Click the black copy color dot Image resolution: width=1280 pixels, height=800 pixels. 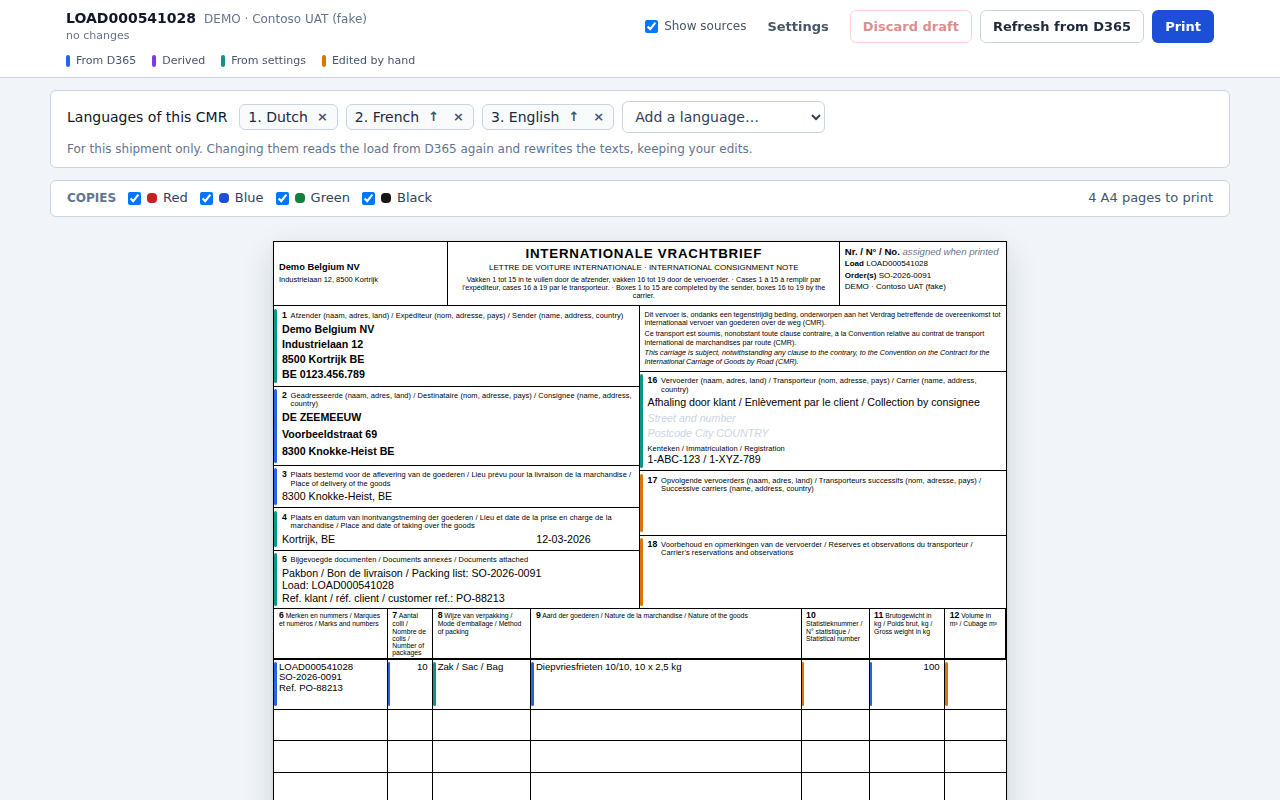[x=386, y=198]
